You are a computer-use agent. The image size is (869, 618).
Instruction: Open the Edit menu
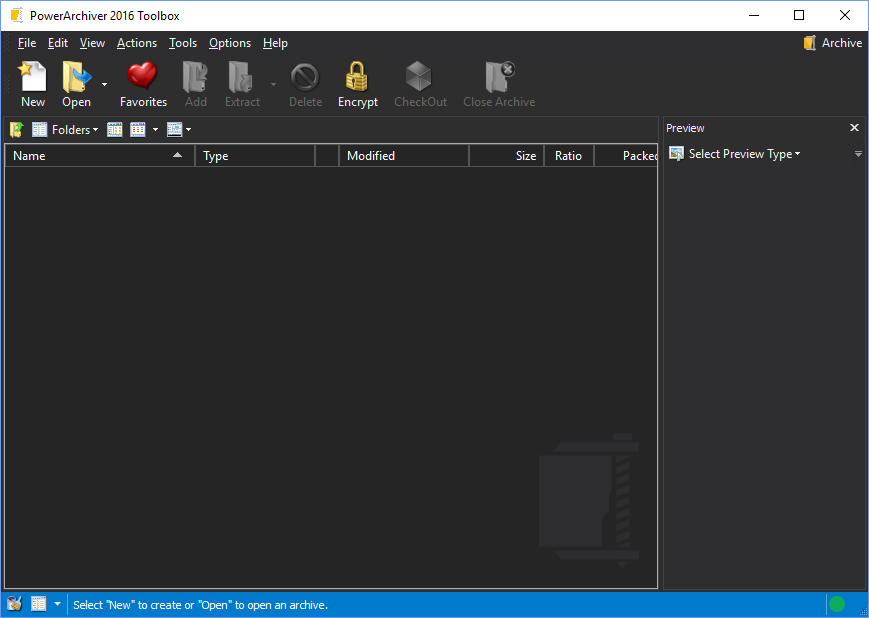point(58,43)
